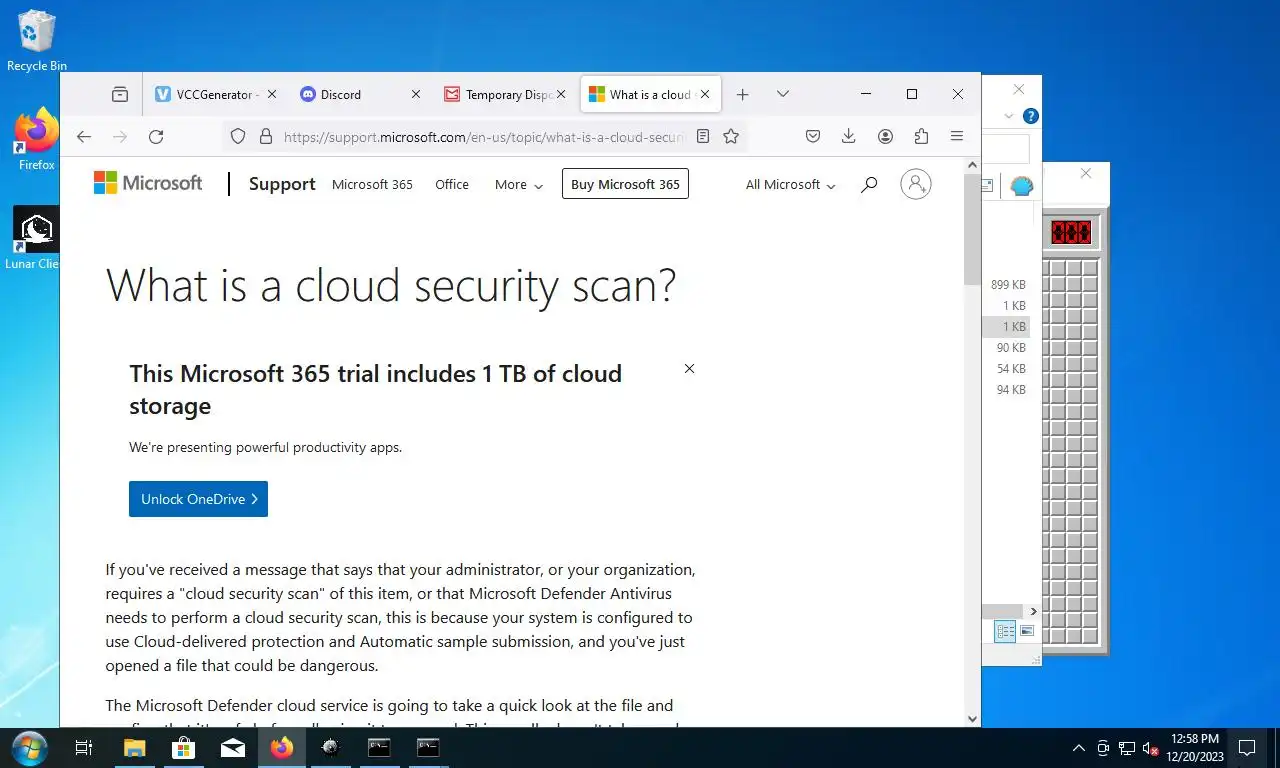This screenshot has width=1280, height=768.
Task: Open a new tab with plus button
Action: coord(742,94)
